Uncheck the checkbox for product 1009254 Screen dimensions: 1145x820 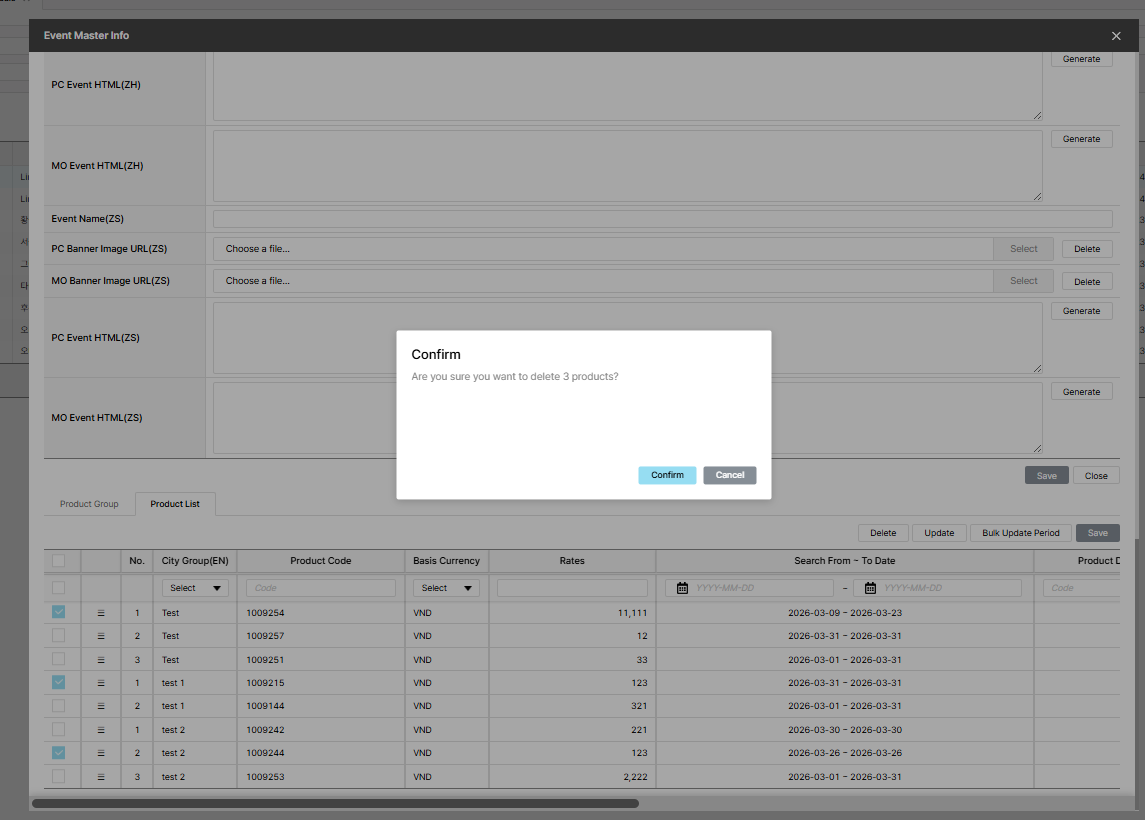pyautogui.click(x=59, y=612)
